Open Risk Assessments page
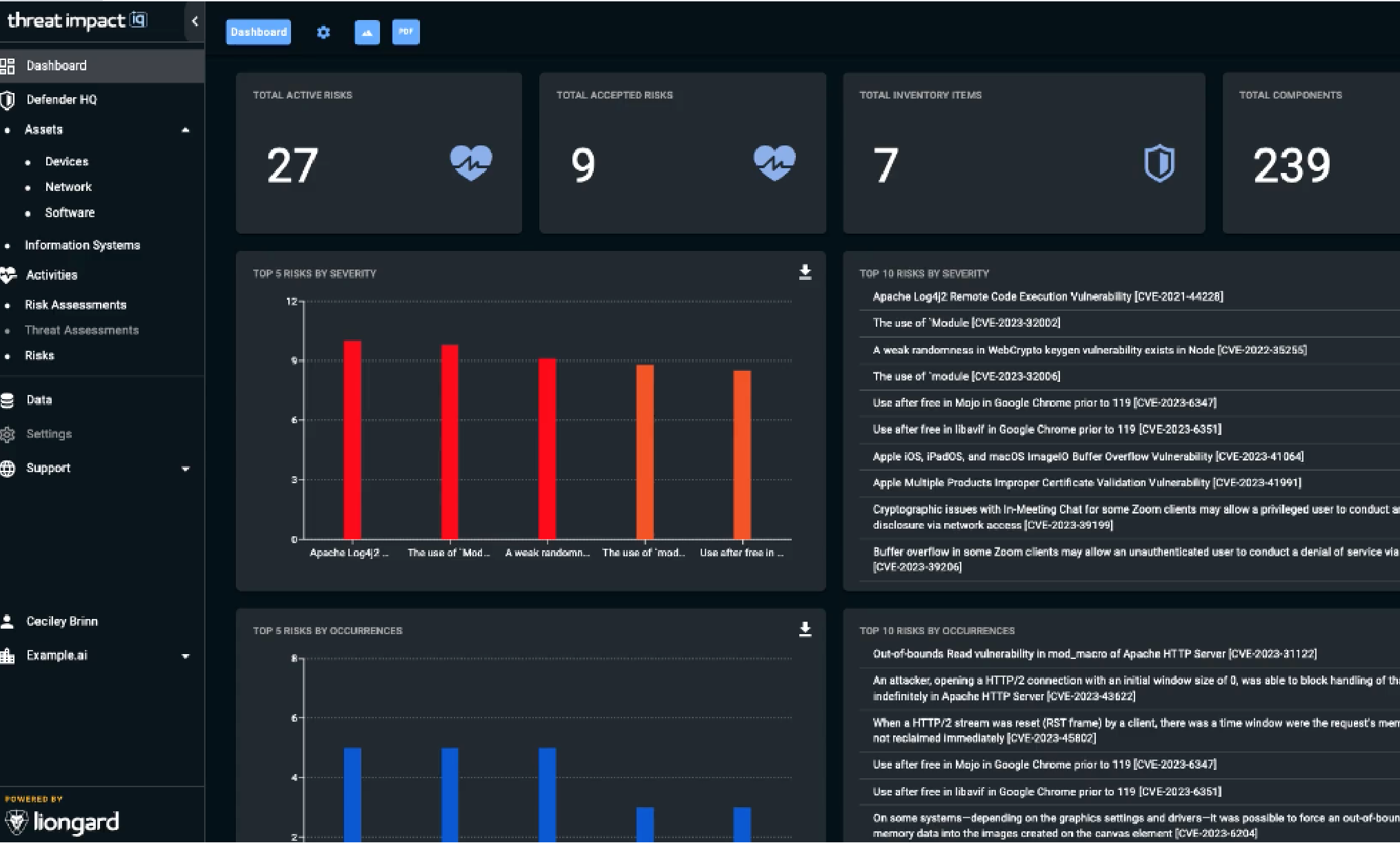 pyautogui.click(x=76, y=305)
